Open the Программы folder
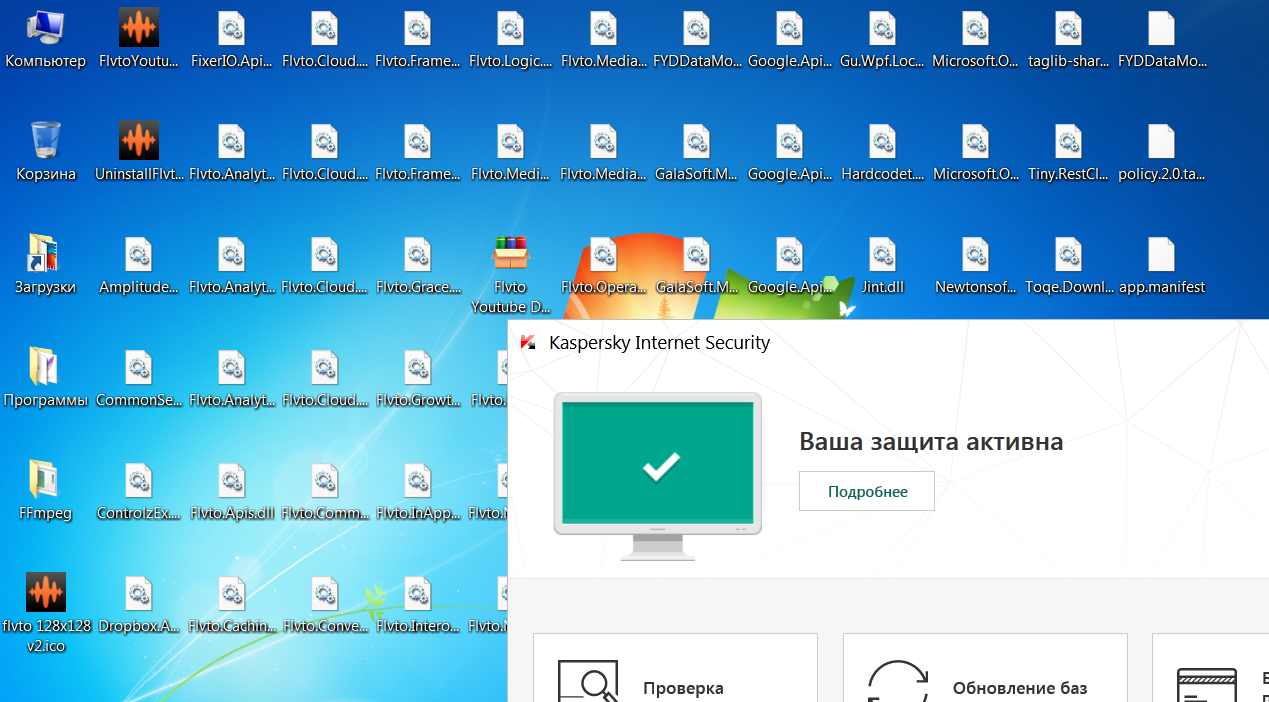Viewport: 1269px width, 702px height. (46, 379)
